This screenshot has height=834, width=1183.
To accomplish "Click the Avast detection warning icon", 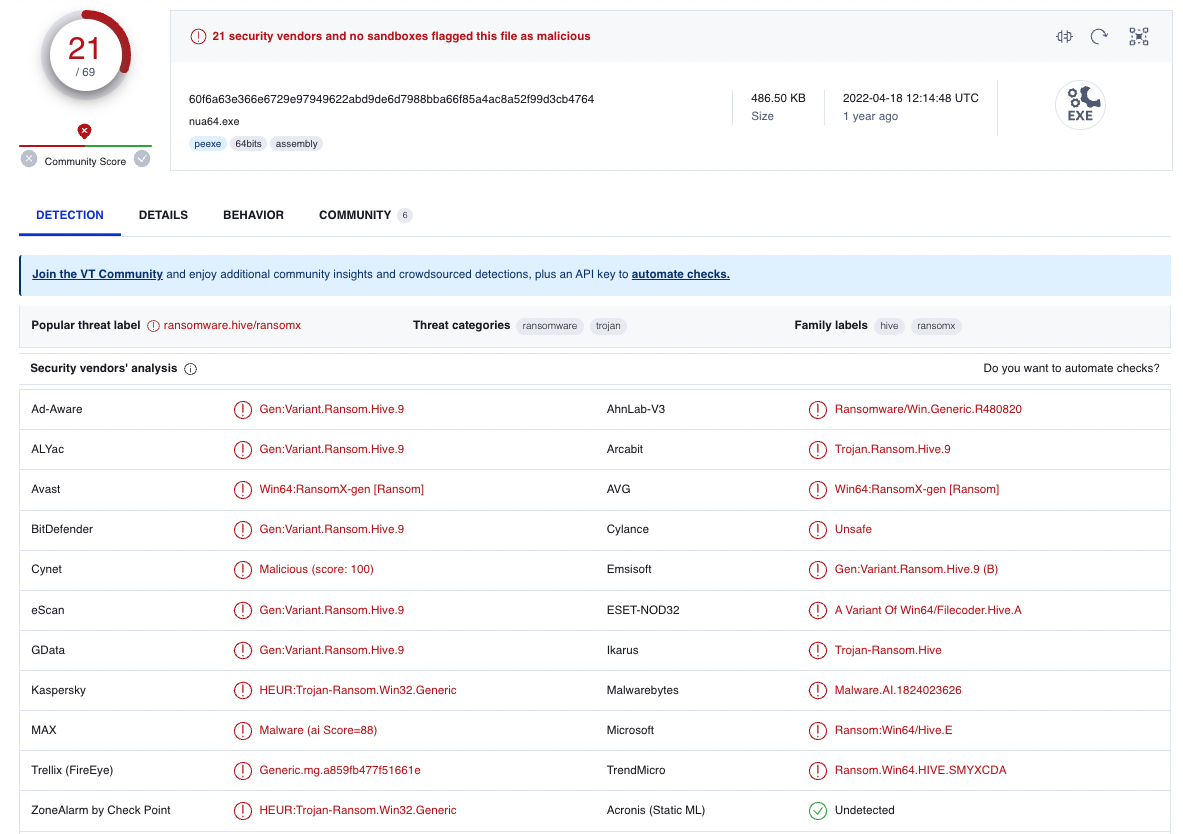I will click(x=242, y=490).
